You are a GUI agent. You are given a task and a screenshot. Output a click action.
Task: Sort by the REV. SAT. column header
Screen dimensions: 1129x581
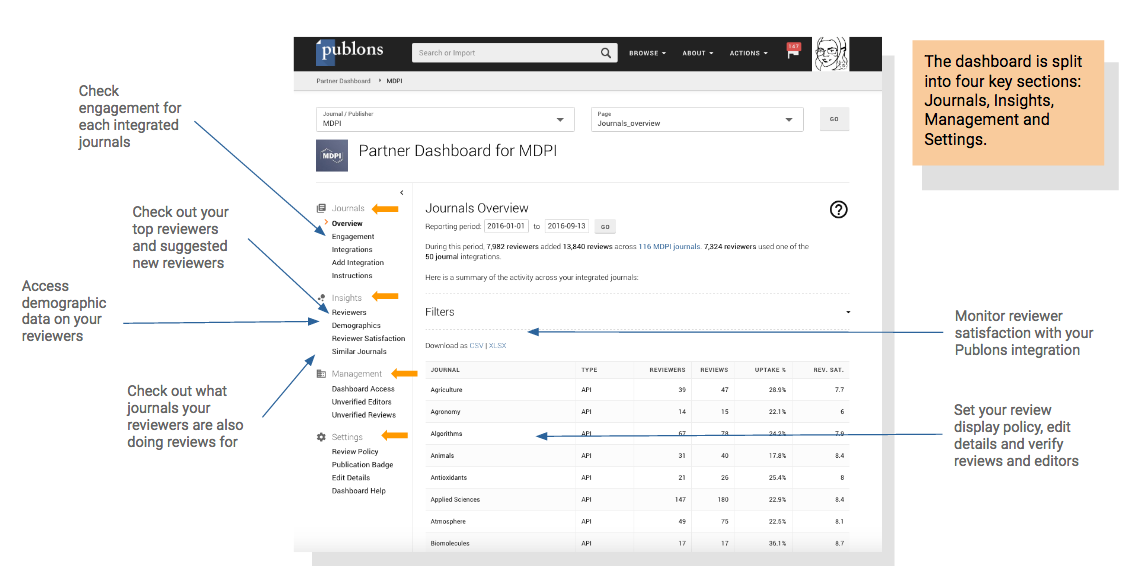tap(829, 369)
